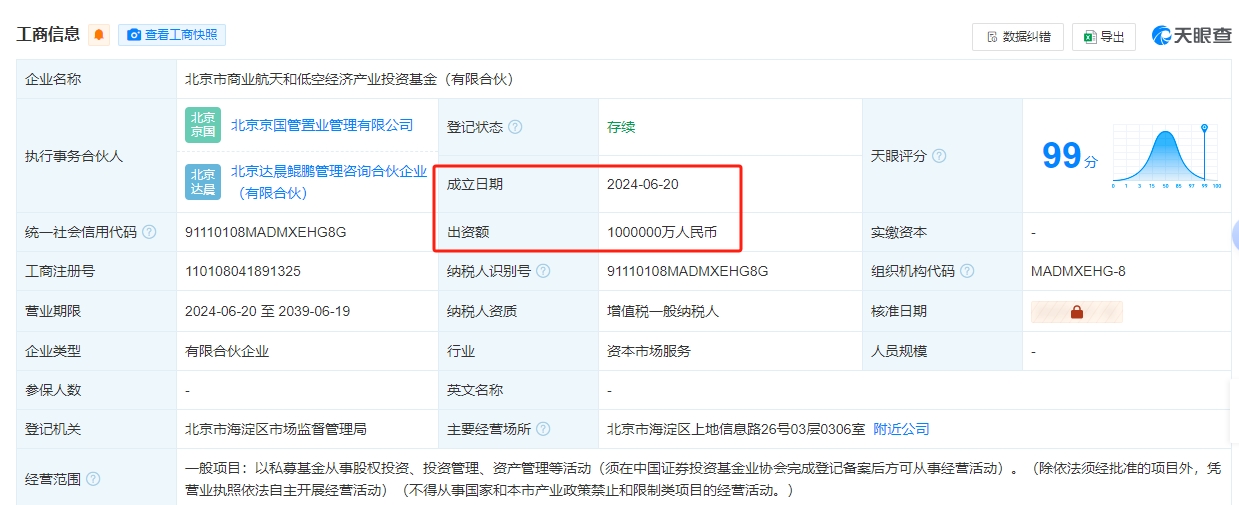Open help icon beside 登记状态
Image resolution: width=1239 pixels, height=505 pixels.
515,127
